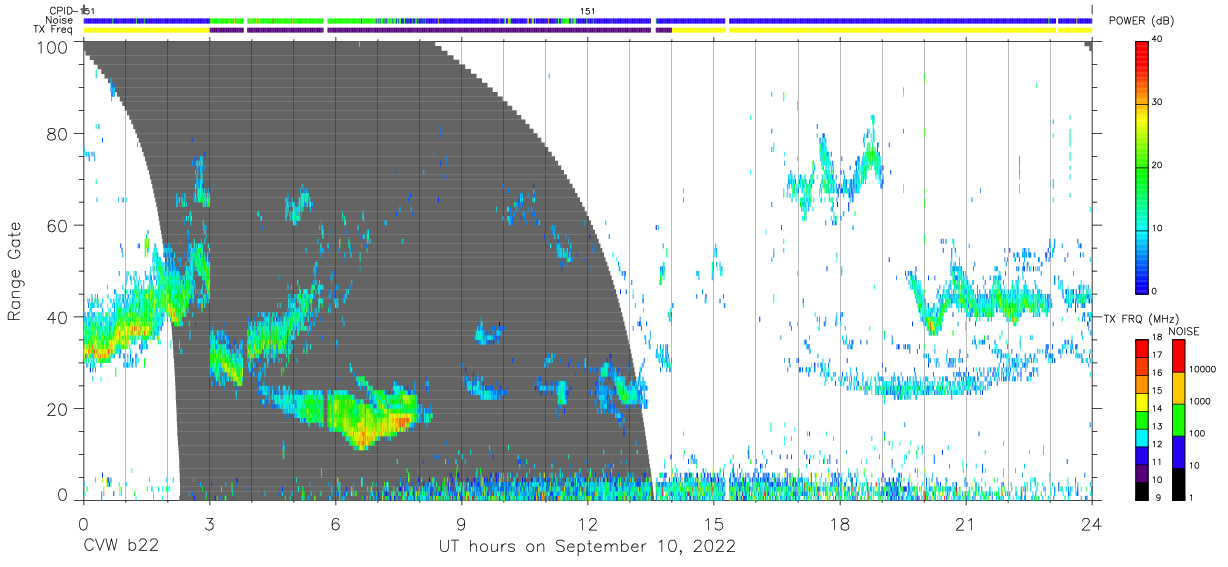
Task: Click the x-axis hour tick "12"
Action: (x=587, y=524)
